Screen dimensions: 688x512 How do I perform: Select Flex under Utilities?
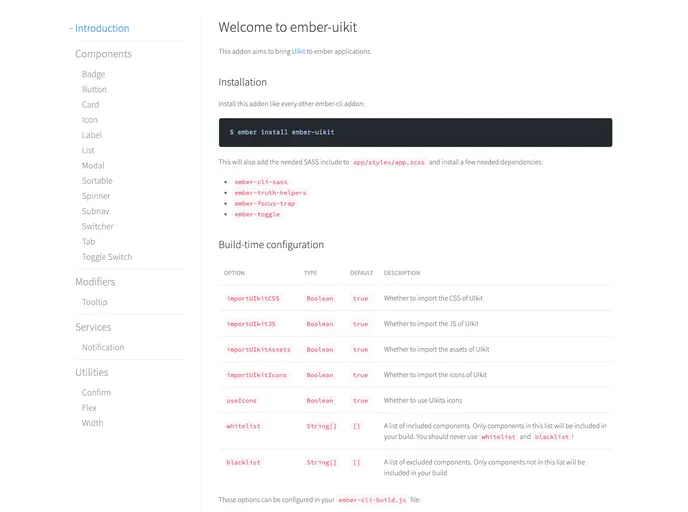90,408
